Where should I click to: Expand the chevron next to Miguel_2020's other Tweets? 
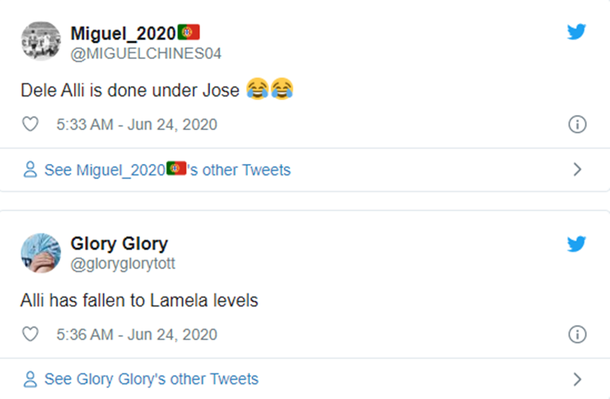pyautogui.click(x=577, y=170)
